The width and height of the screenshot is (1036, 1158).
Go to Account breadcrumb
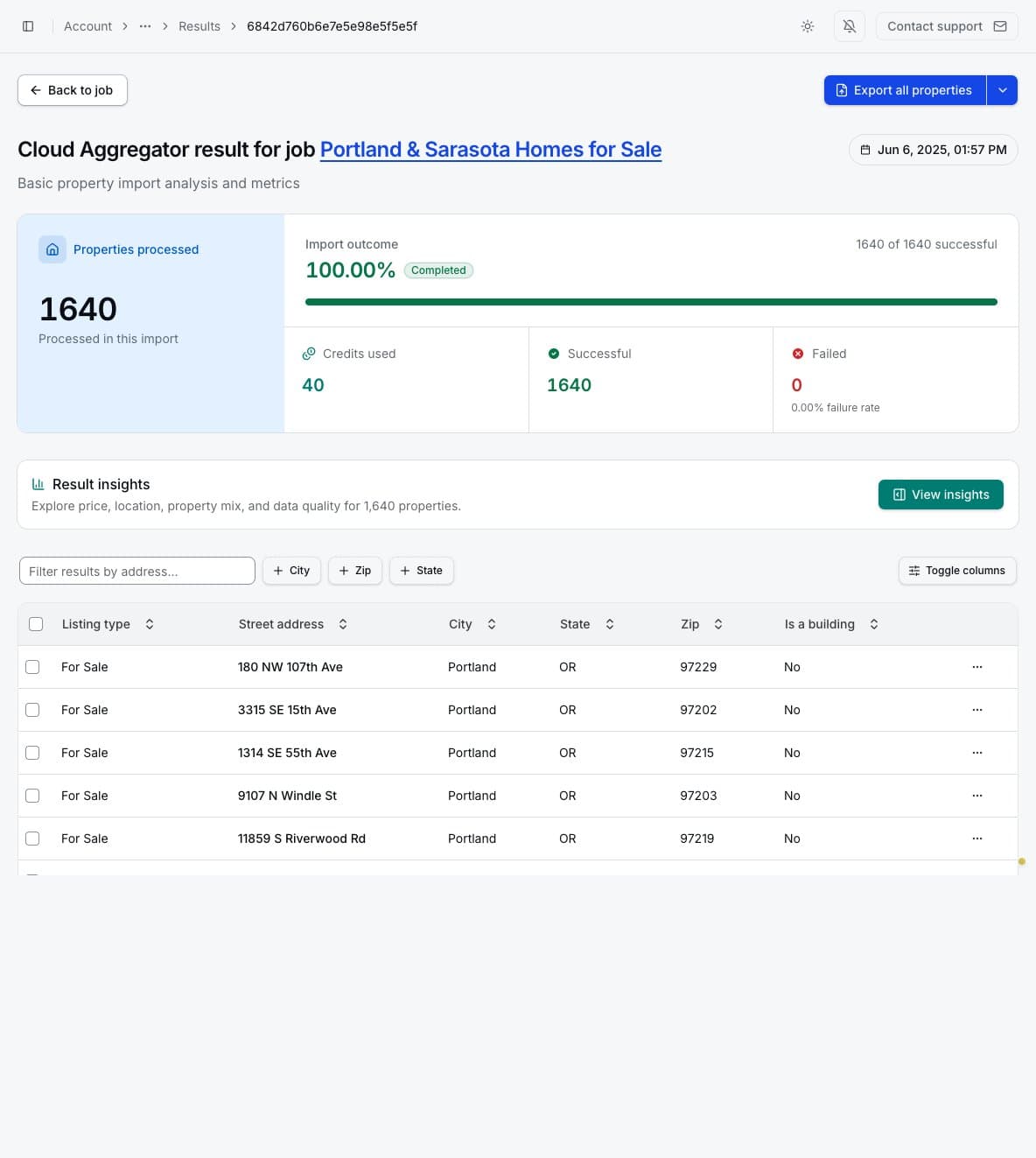[x=87, y=26]
